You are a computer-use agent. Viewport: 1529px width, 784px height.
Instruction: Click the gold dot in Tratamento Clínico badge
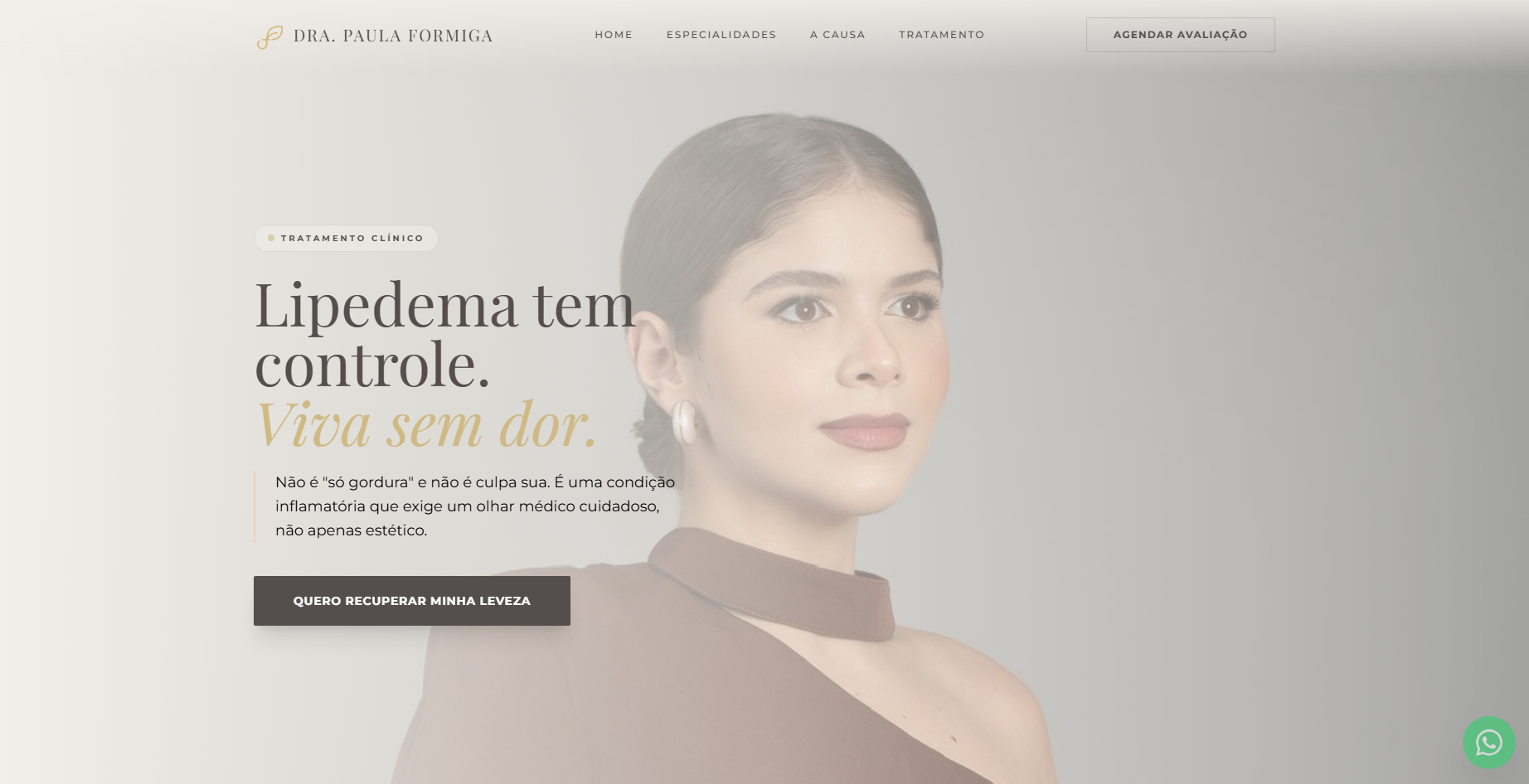(271, 238)
